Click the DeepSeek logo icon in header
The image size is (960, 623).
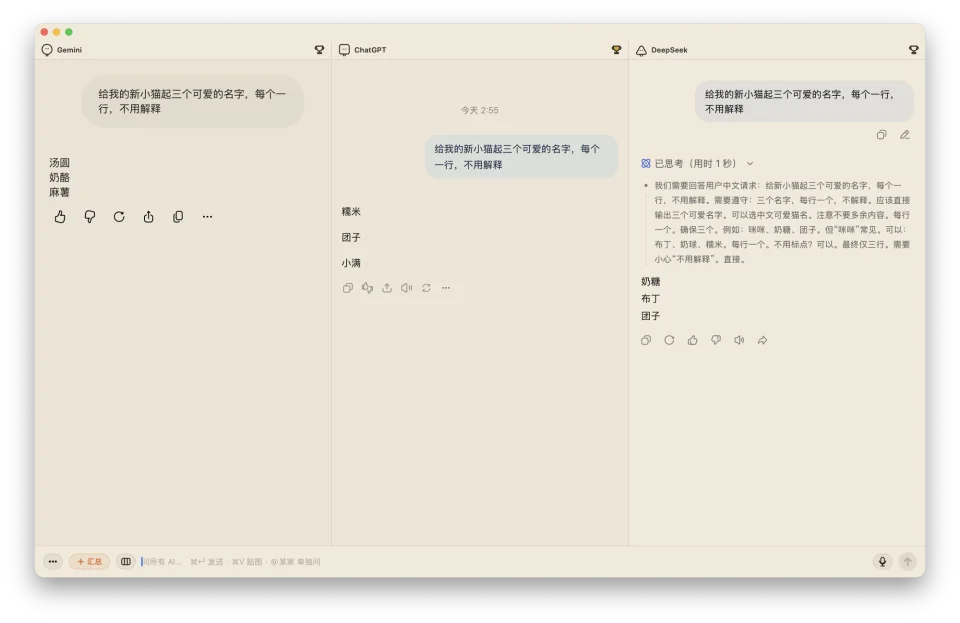641,50
